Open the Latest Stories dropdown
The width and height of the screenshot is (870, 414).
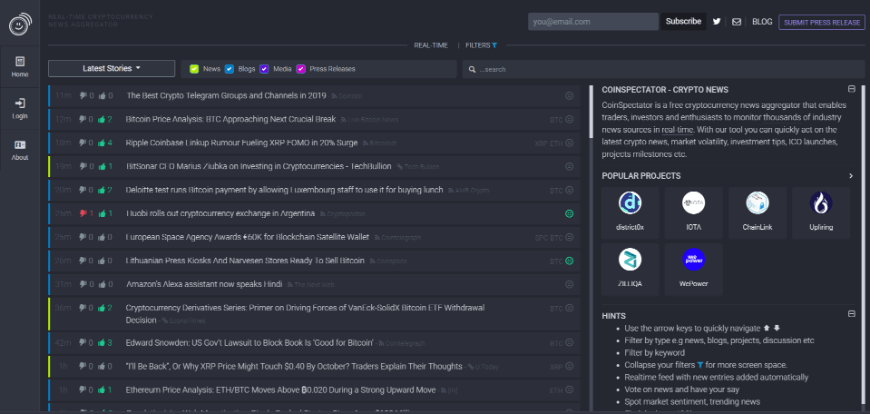pos(112,69)
